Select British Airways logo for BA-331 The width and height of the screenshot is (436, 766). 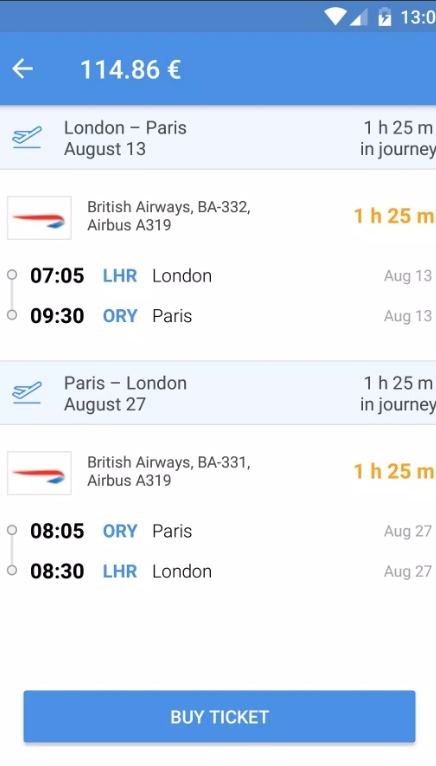coord(39,473)
